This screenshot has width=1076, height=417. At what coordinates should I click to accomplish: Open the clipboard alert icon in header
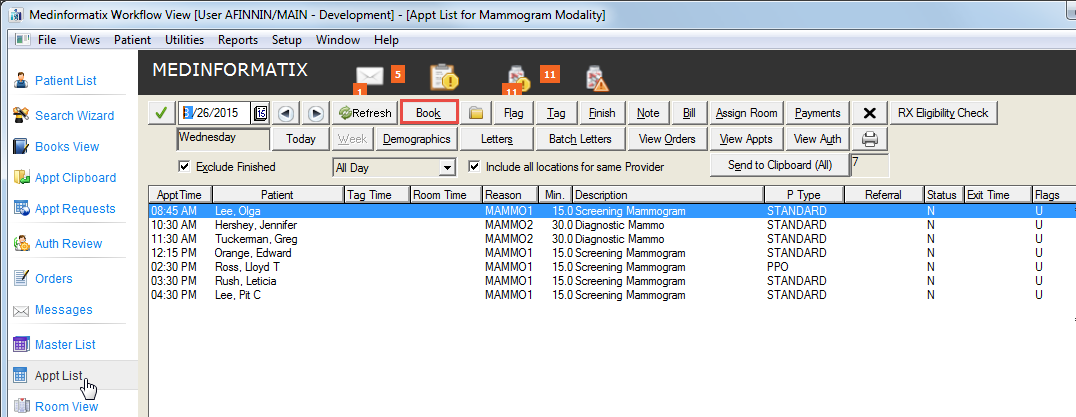[444, 77]
